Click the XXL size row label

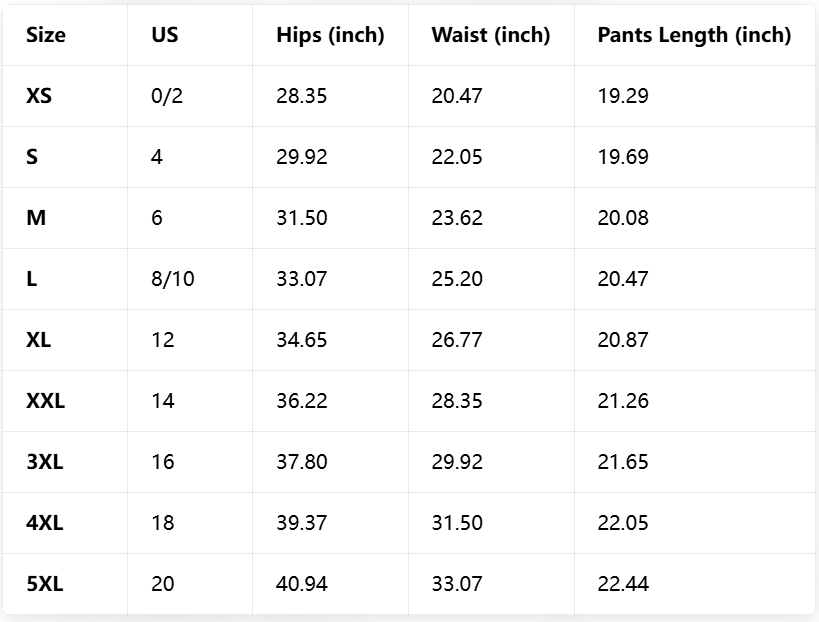coord(45,401)
